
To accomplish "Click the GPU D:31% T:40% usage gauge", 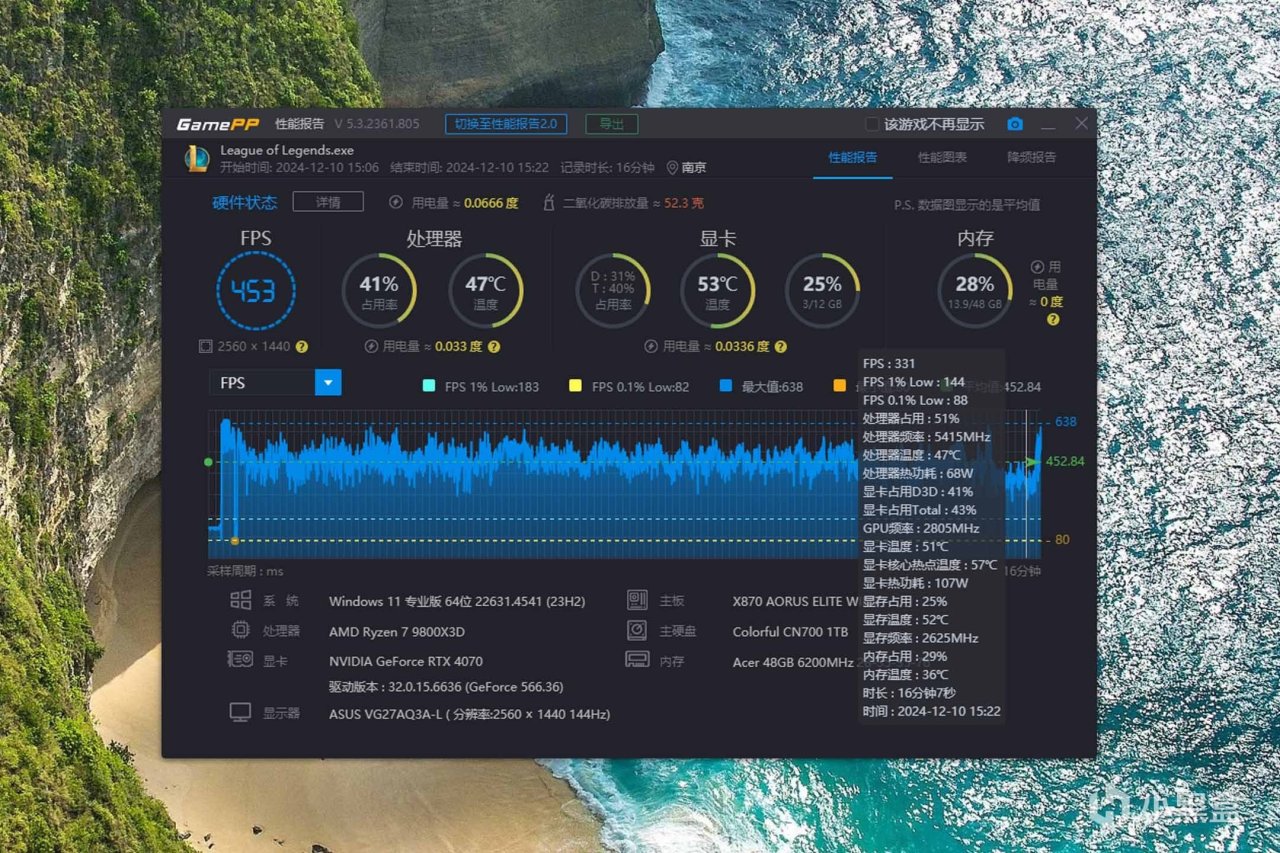I will click(x=612, y=290).
